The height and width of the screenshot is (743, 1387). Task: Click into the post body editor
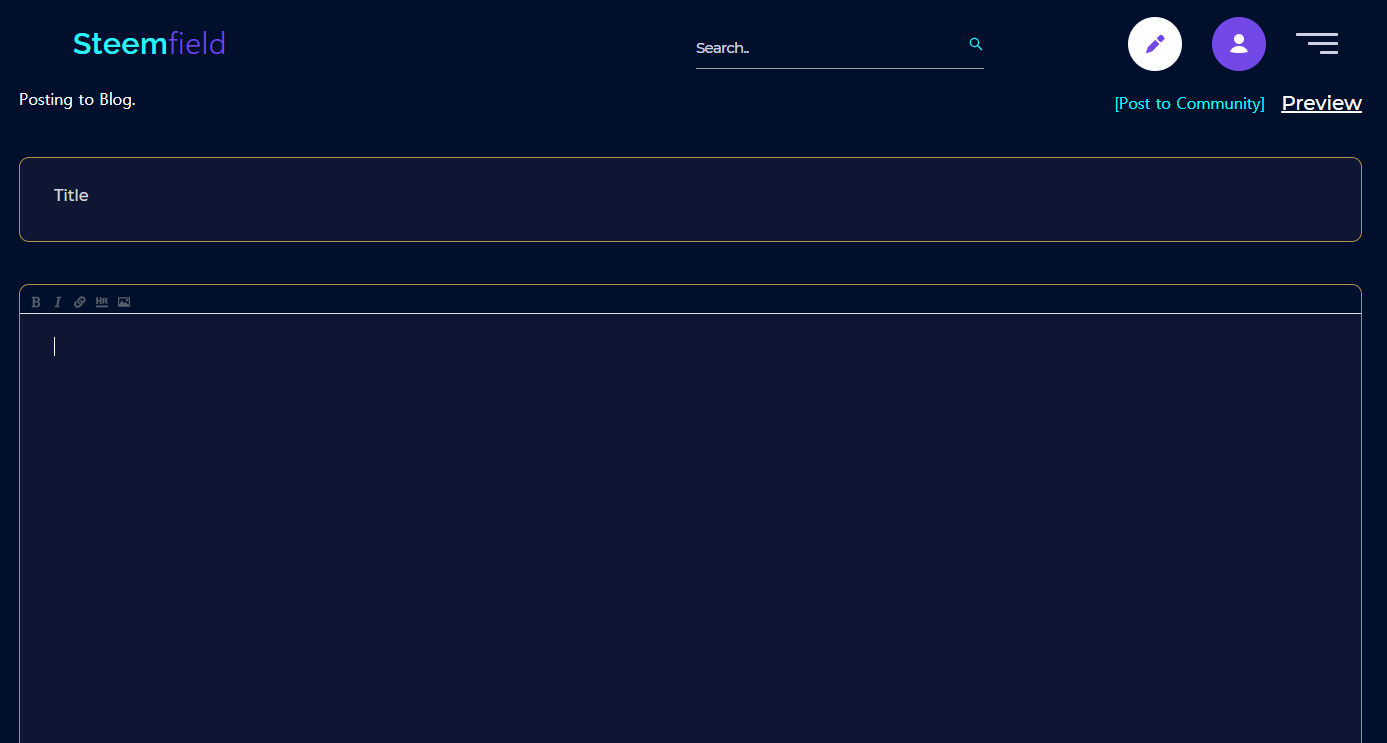click(x=690, y=528)
